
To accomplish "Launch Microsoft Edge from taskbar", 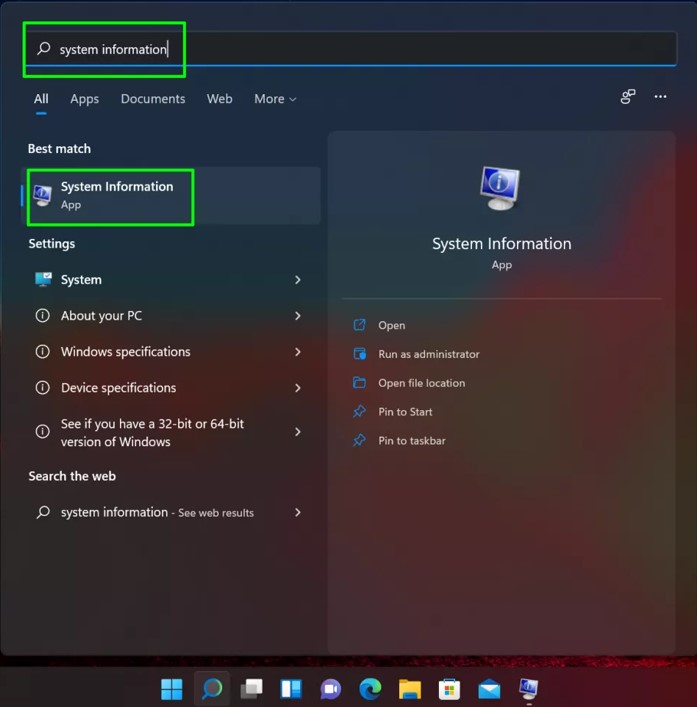I will point(370,689).
